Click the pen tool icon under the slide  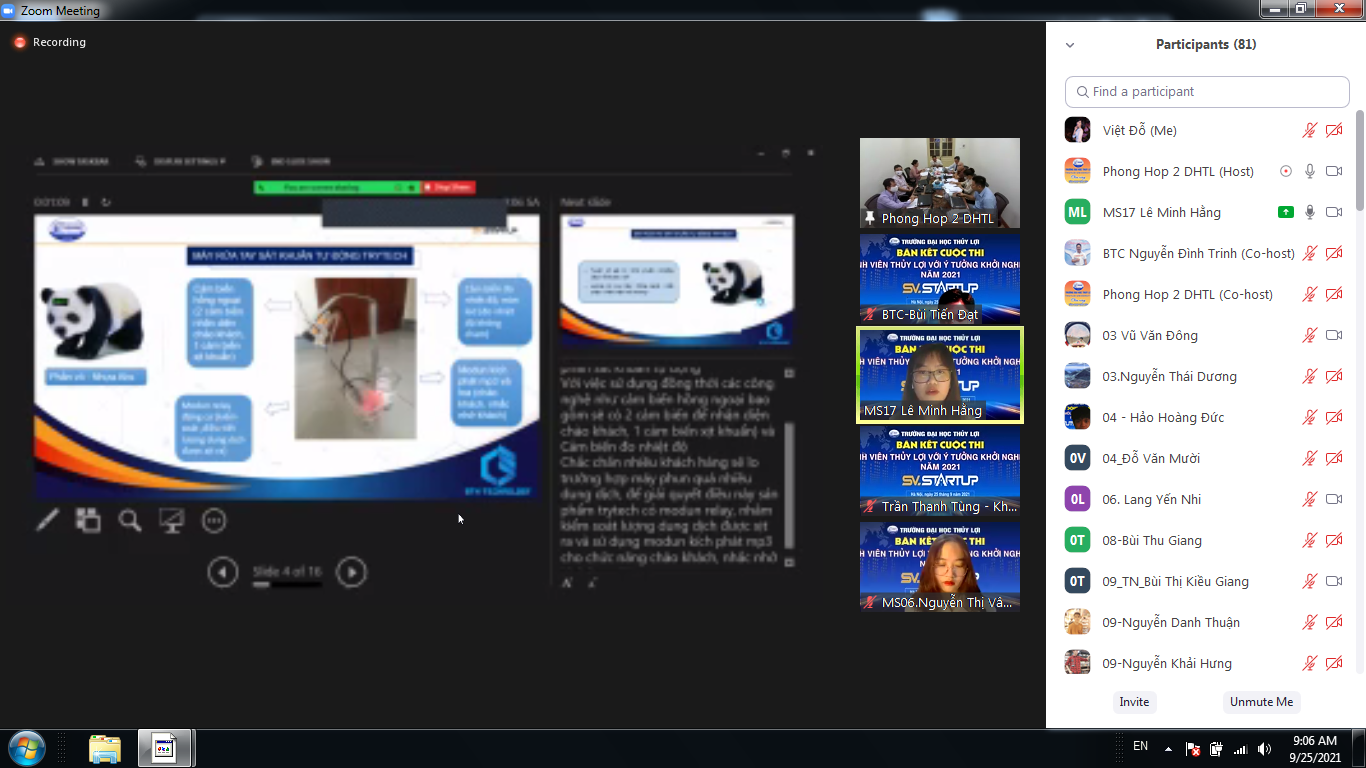tap(47, 520)
